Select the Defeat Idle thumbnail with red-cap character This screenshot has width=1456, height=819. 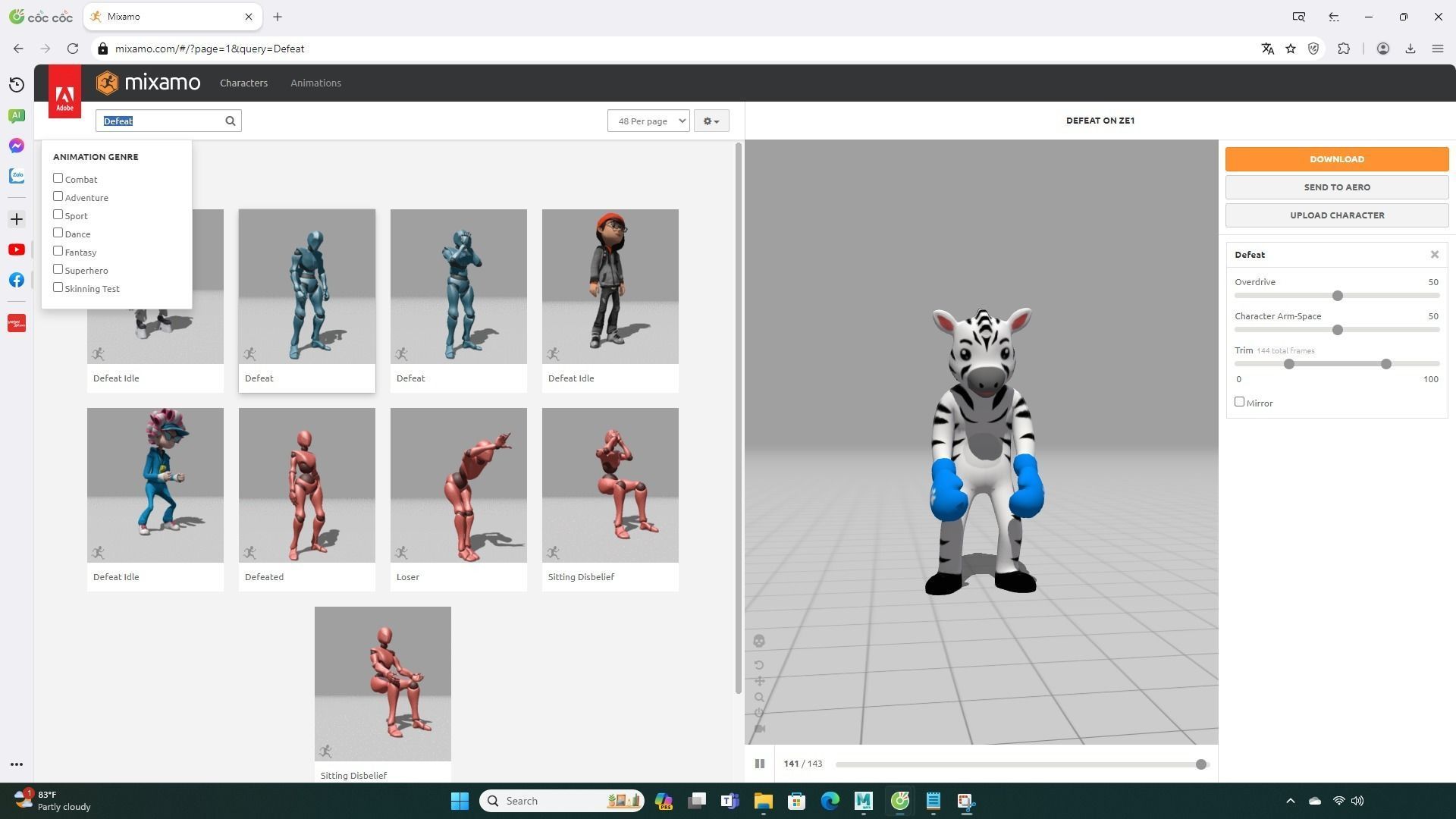[610, 287]
